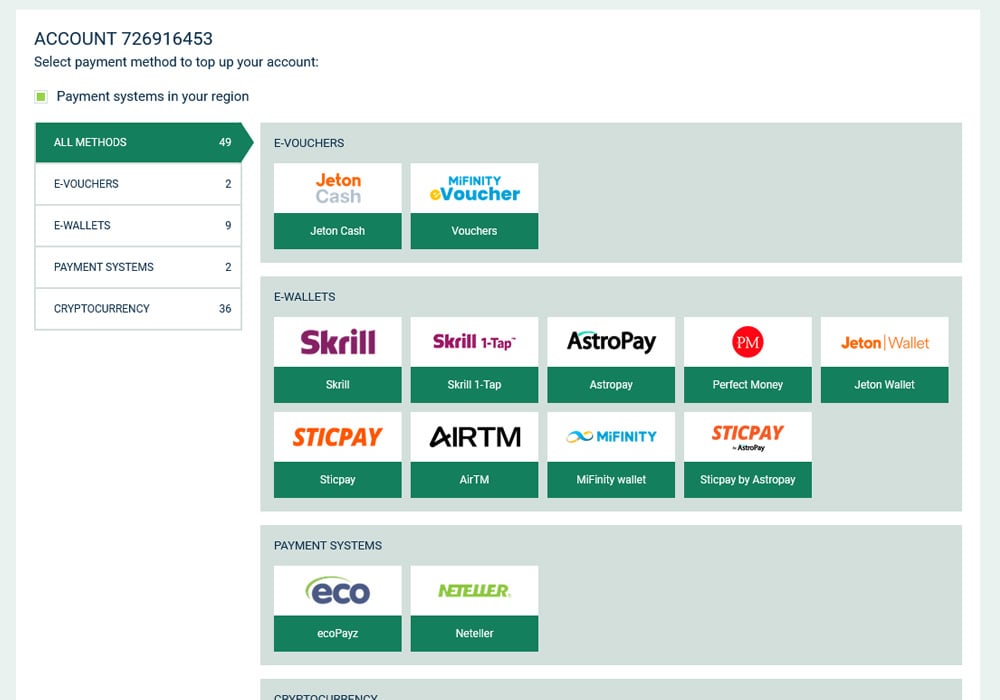Click the Perfect Money button
Viewport: 1000px width, 700px height.
(747, 384)
